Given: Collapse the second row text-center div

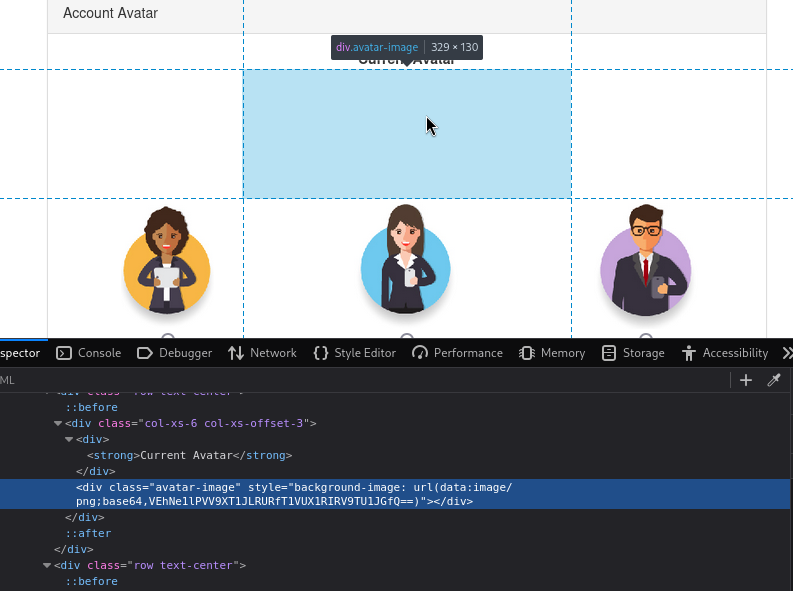Looking at the screenshot, I should coord(47,565).
